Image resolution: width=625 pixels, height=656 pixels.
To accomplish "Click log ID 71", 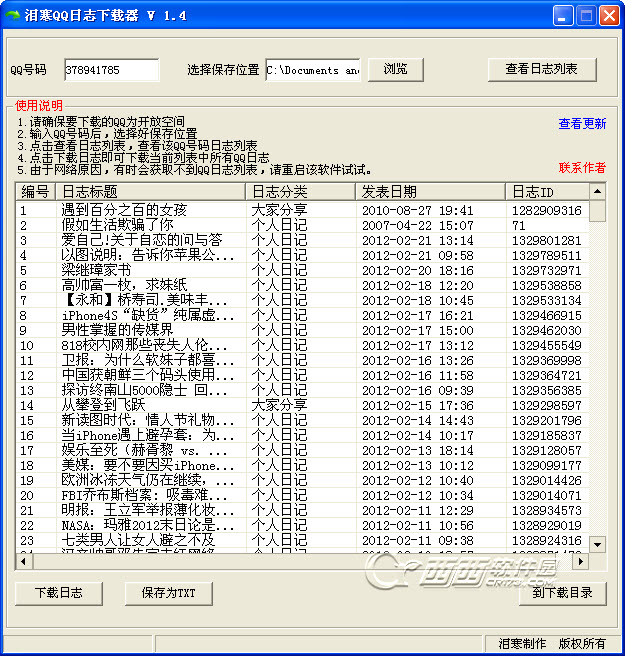I will 519,226.
